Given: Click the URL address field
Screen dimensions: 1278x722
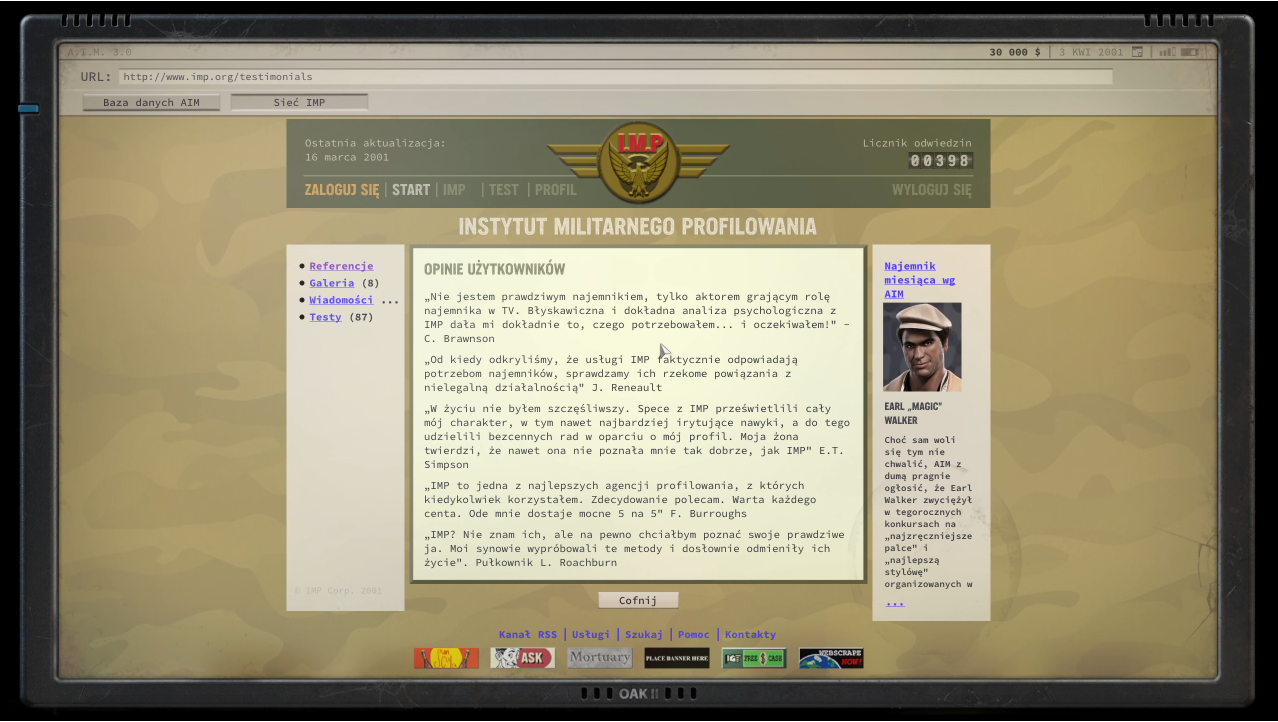Looking at the screenshot, I should (615, 77).
